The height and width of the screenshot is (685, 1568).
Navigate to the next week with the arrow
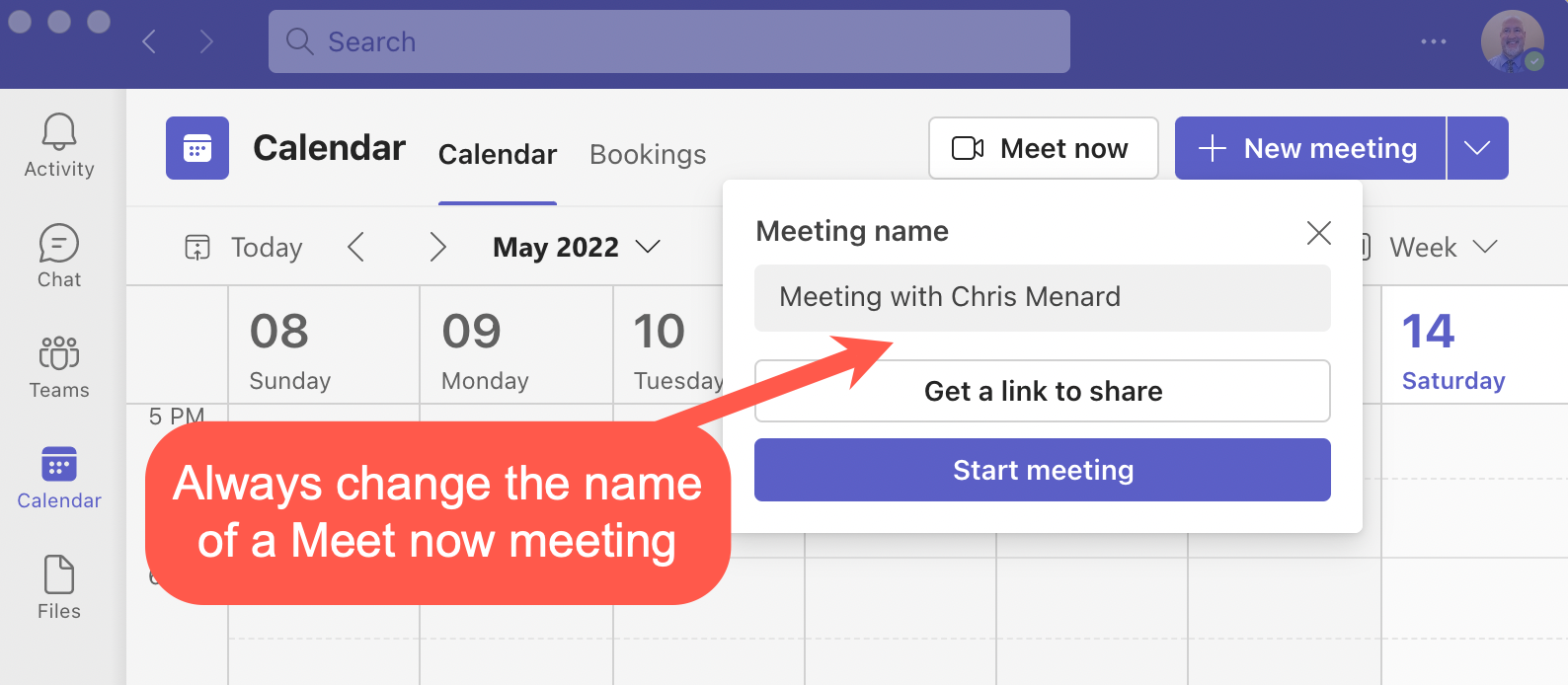(438, 247)
